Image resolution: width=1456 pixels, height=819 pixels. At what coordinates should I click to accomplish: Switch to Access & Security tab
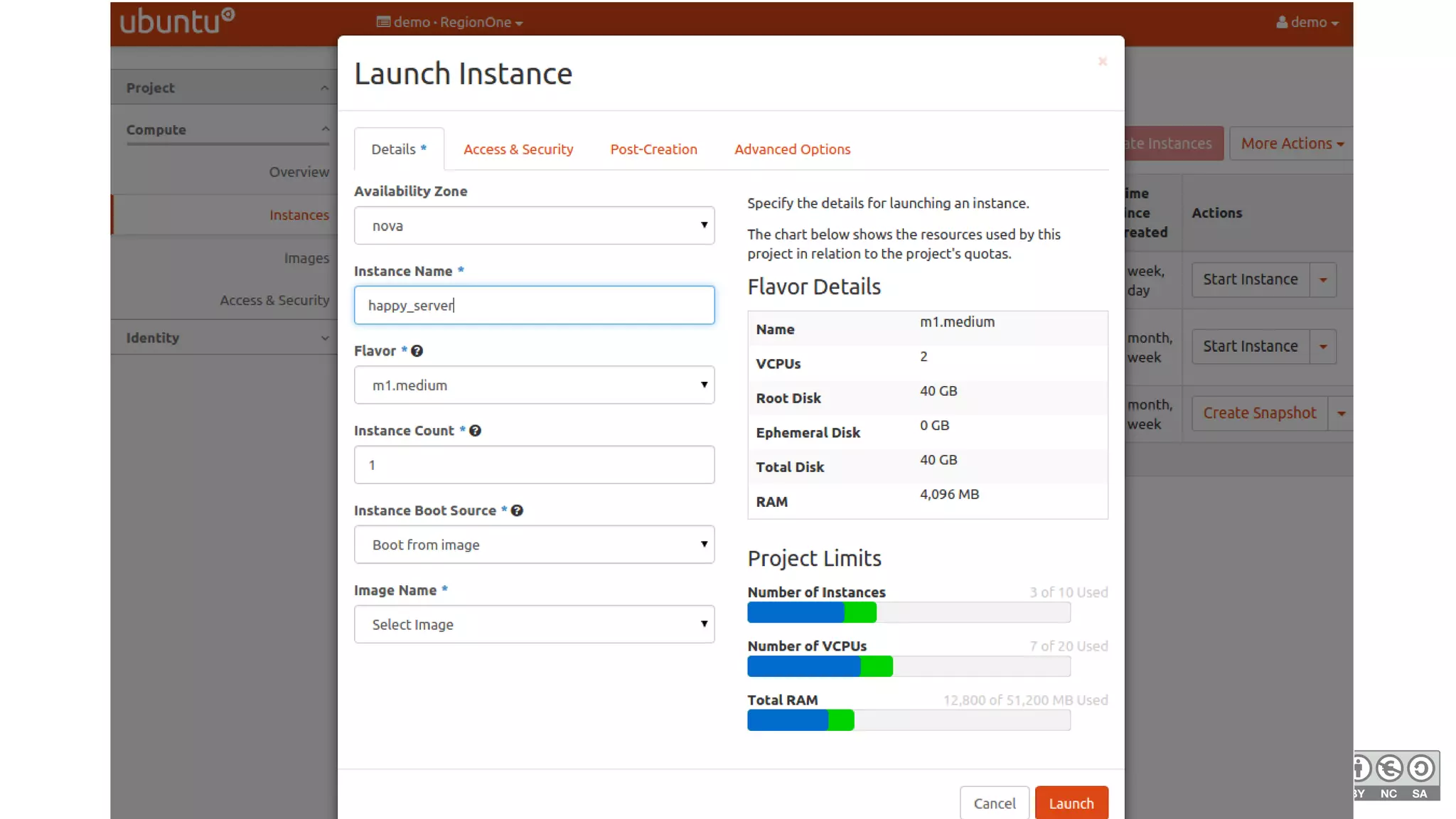point(518,149)
